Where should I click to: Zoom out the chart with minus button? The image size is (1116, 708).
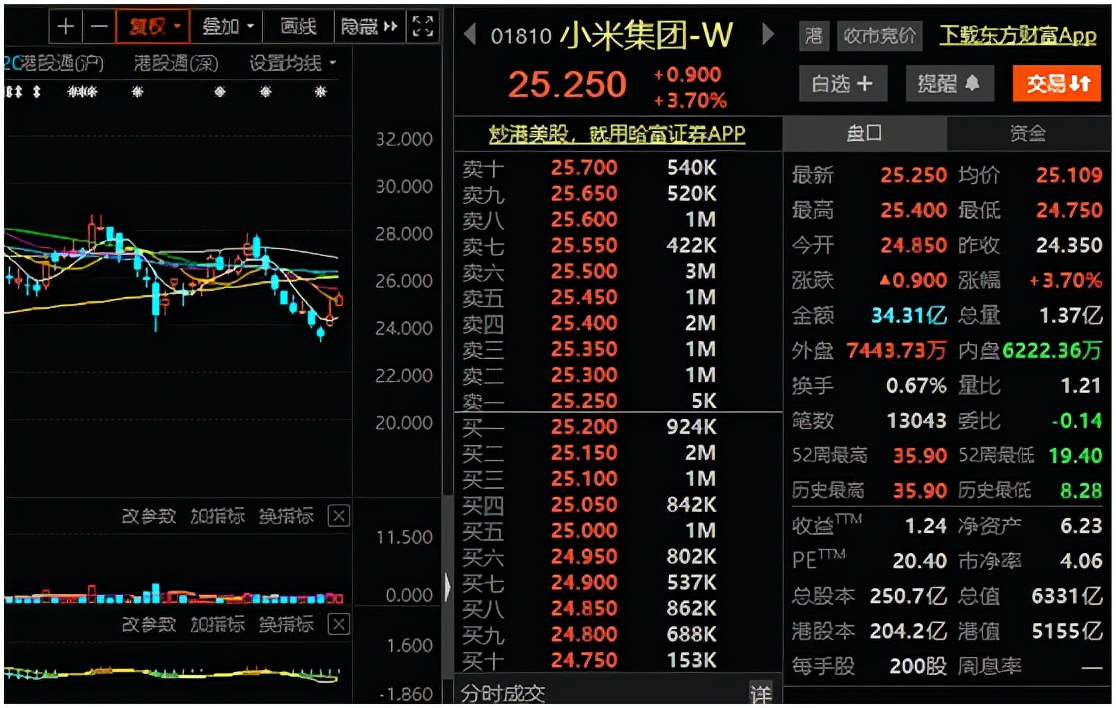pos(98,27)
